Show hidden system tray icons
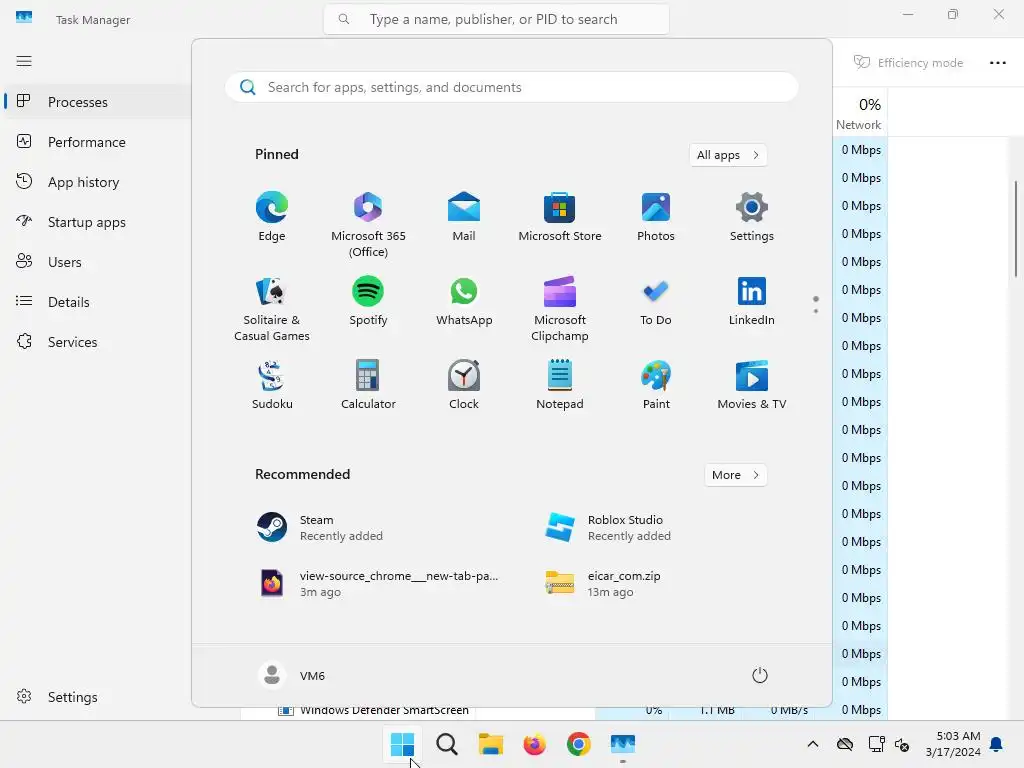Viewport: 1024px width, 768px height. [812, 744]
